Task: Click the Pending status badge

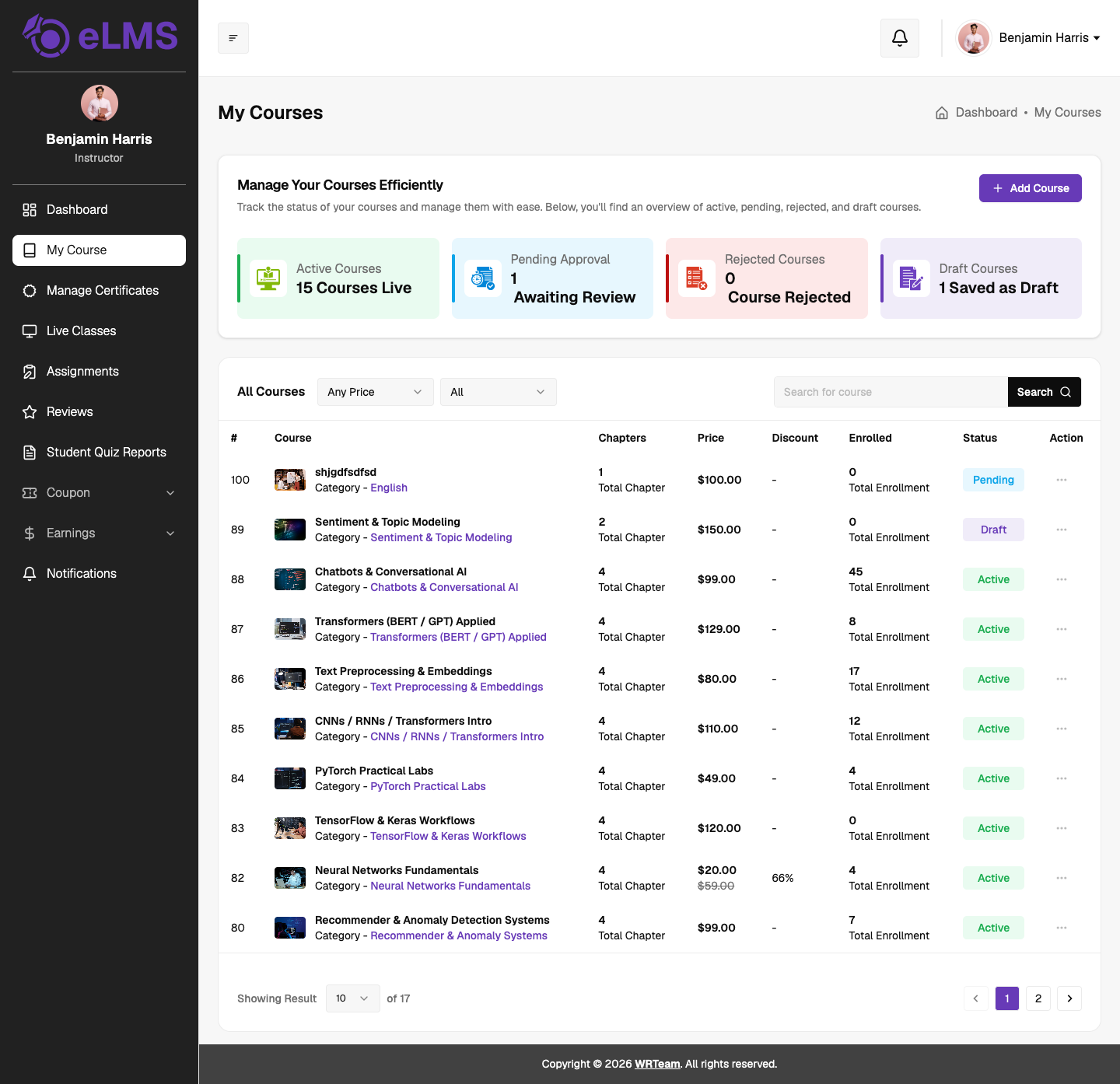Action: coord(993,480)
